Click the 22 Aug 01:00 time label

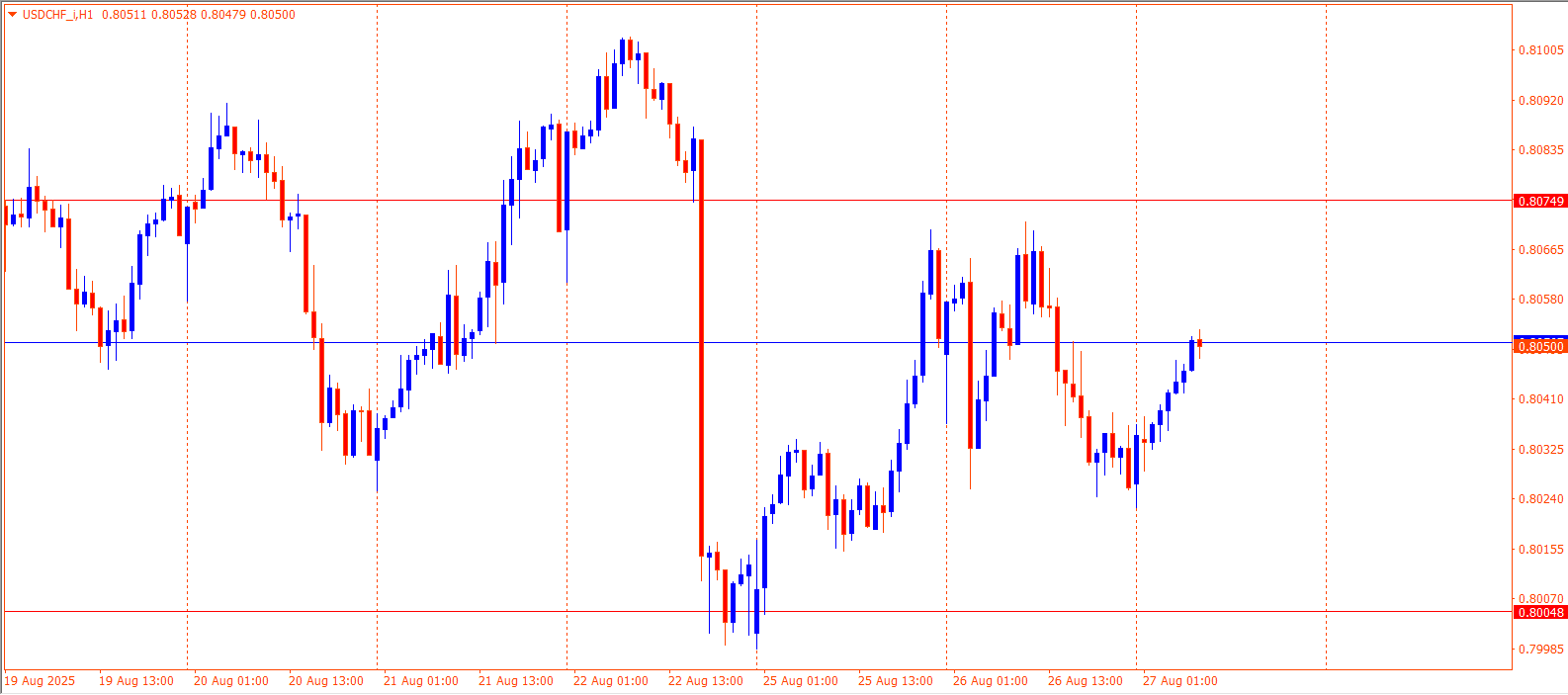pos(611,681)
